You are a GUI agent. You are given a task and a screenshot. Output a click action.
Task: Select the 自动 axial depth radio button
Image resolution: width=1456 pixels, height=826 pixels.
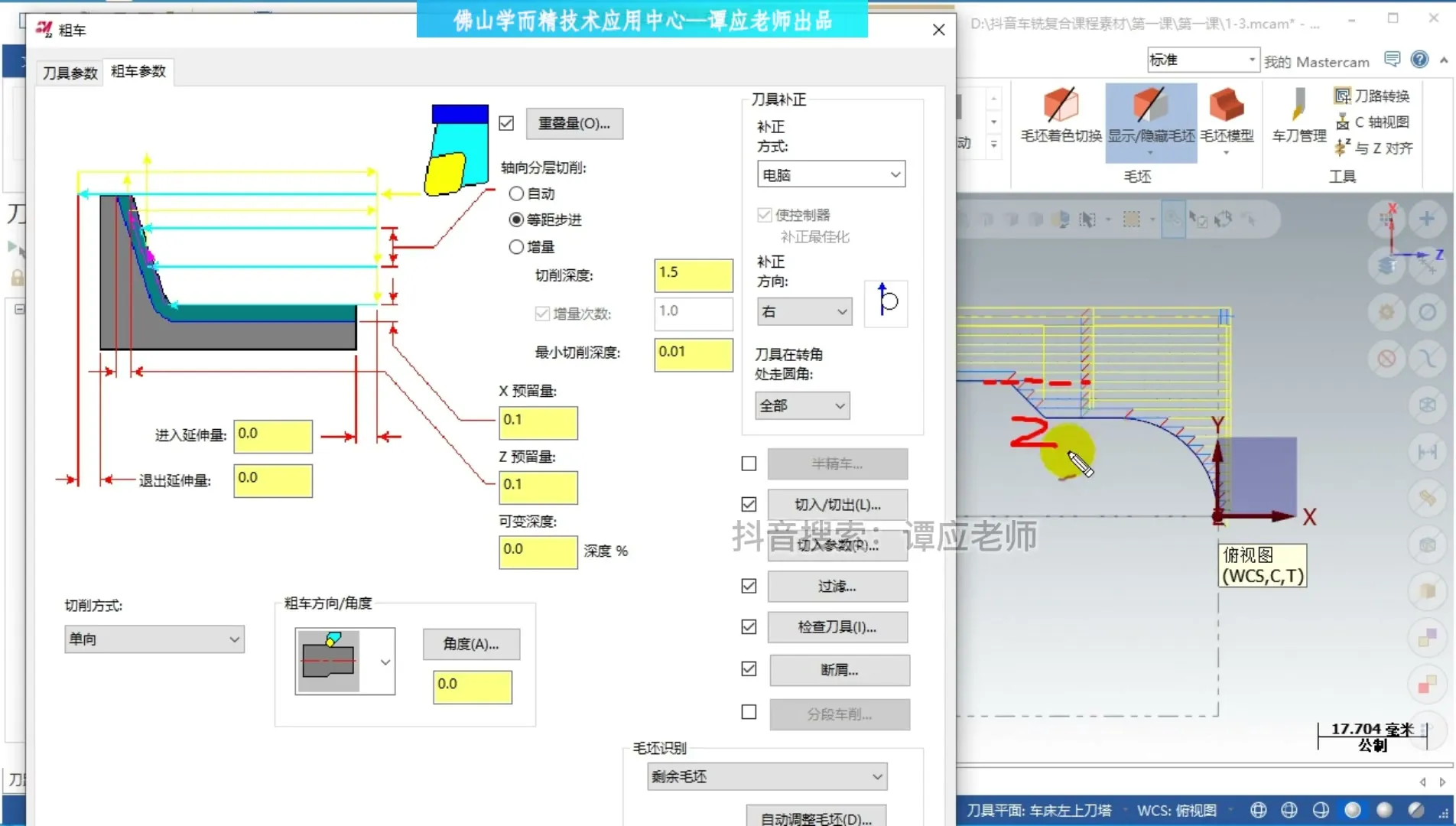(x=517, y=193)
